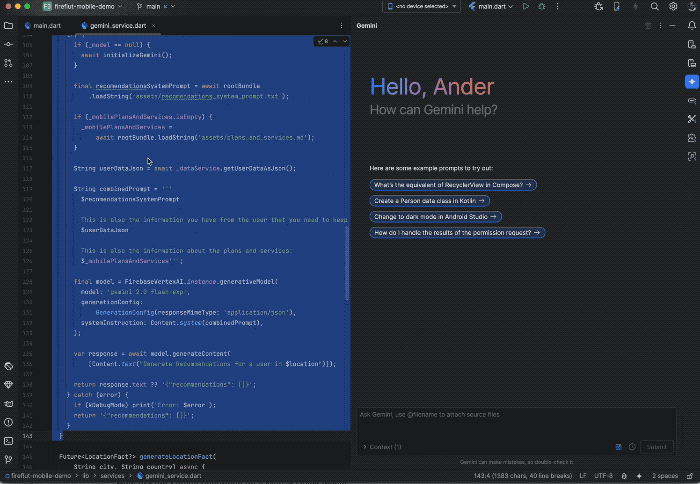Click the Attach Debugger to process icon
The height and width of the screenshot is (484, 700).
click(599, 7)
